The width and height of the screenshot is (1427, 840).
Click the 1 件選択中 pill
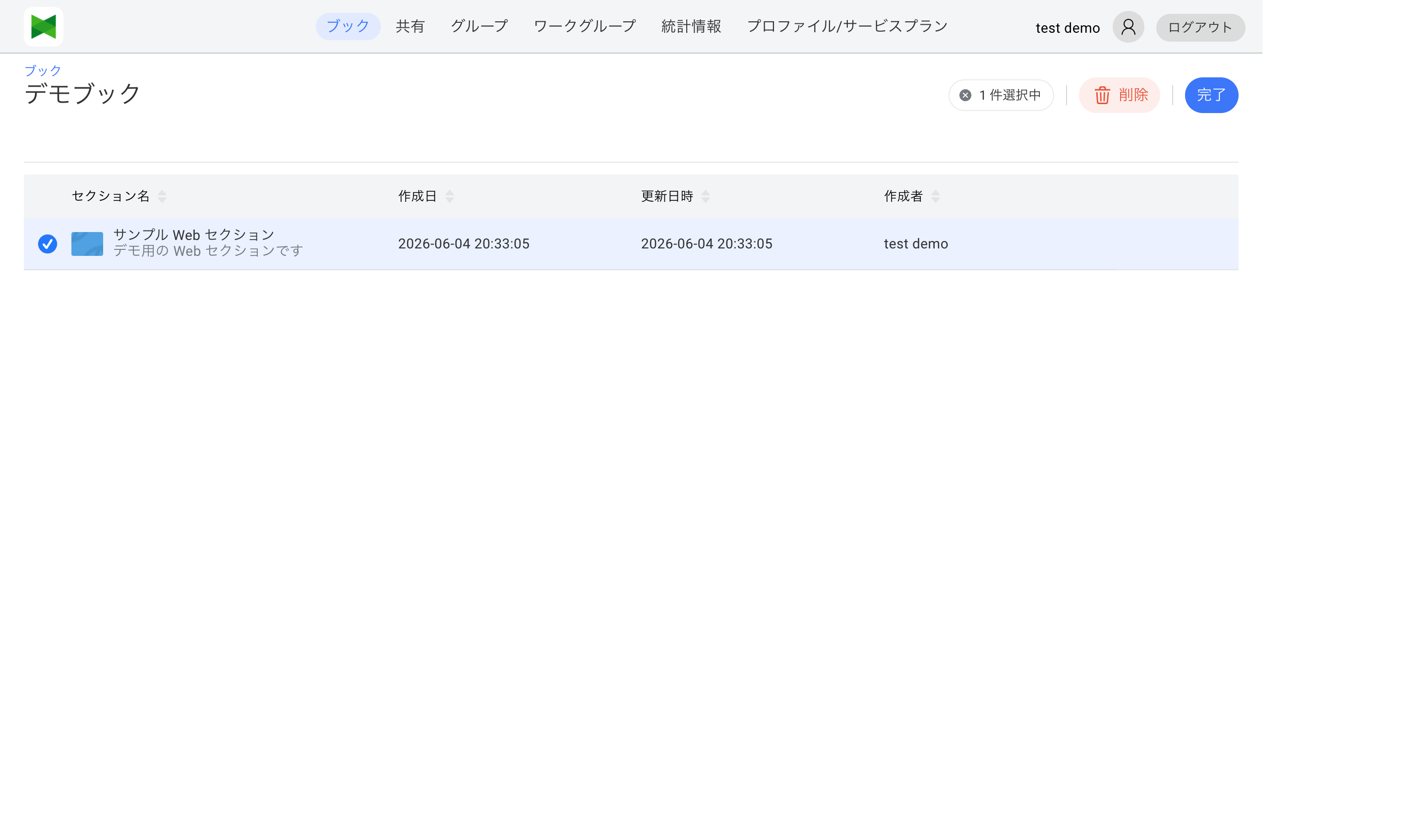pyautogui.click(x=1001, y=95)
